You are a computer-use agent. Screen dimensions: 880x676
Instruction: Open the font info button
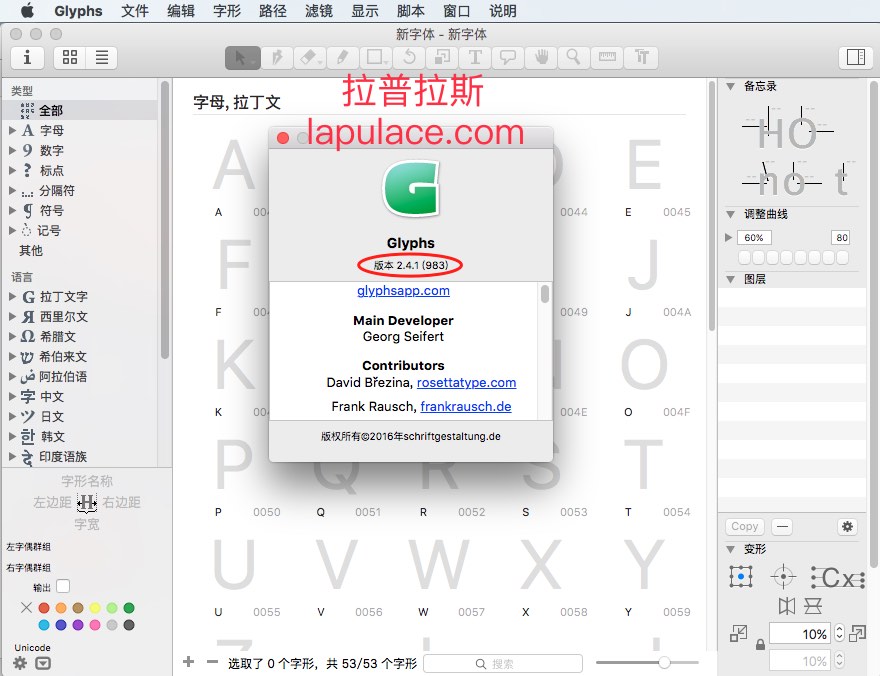(x=27, y=58)
